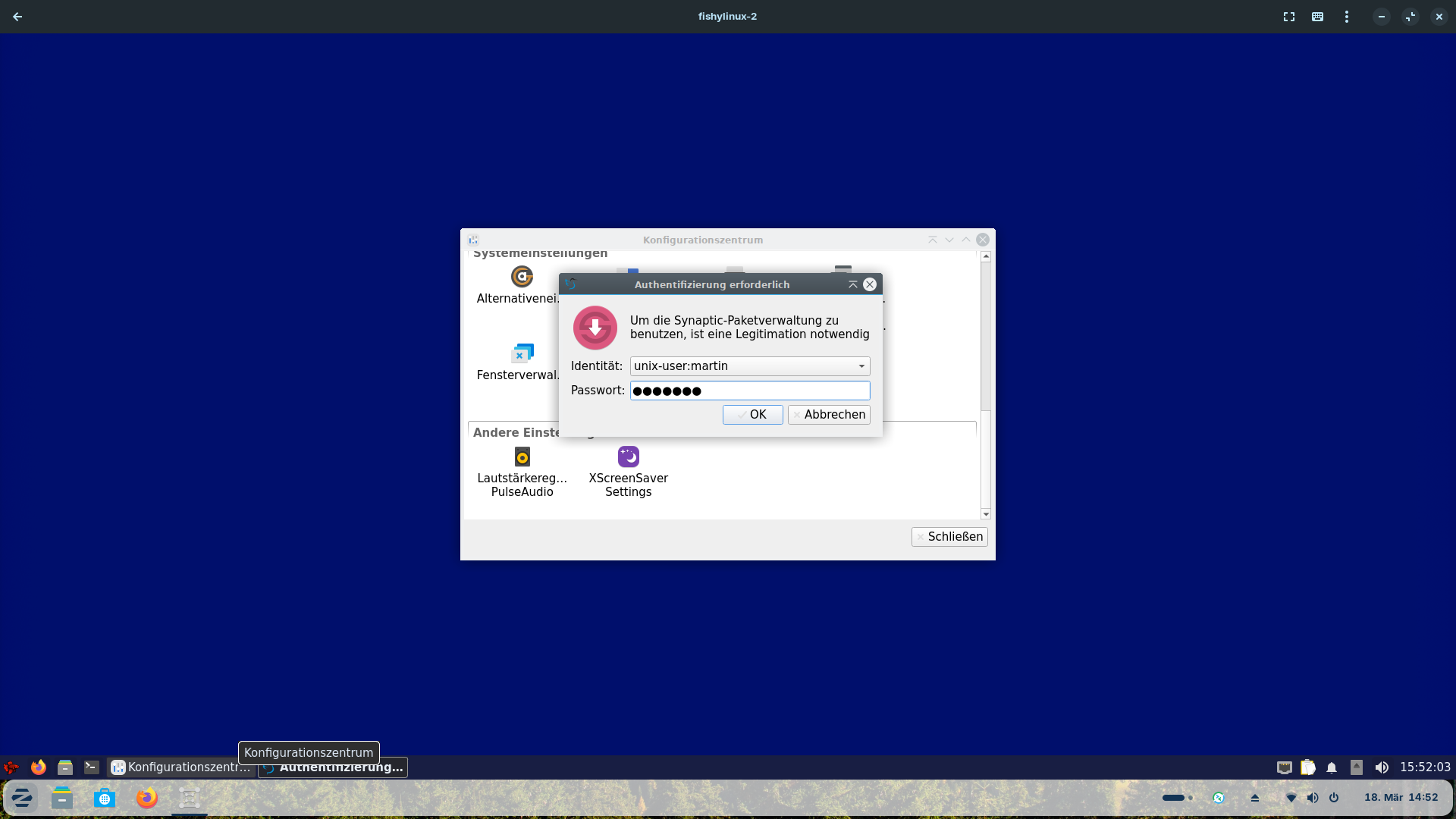Image resolution: width=1456 pixels, height=819 pixels.
Task: Click notification bell tray icon
Action: (1332, 767)
